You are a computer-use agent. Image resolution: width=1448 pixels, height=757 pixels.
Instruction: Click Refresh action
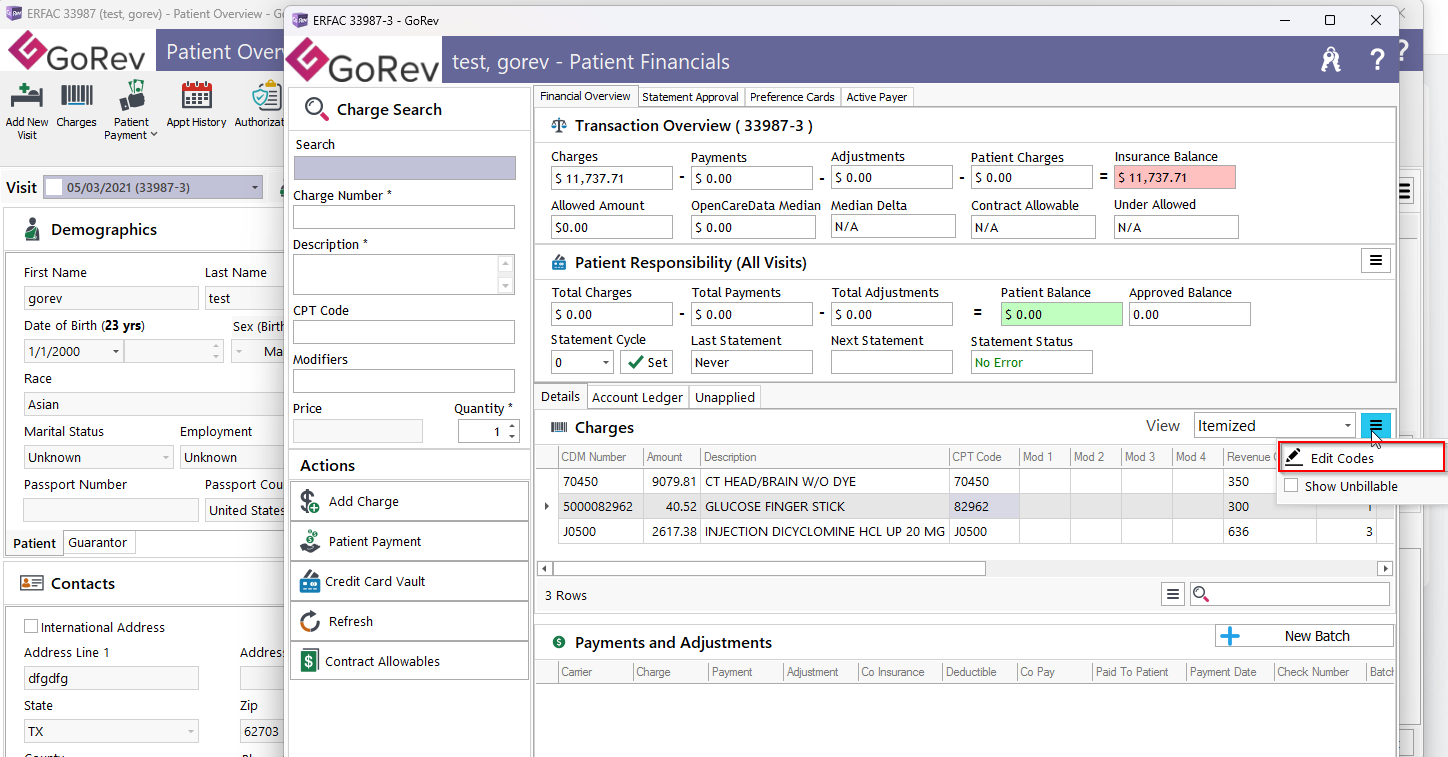[x=409, y=621]
